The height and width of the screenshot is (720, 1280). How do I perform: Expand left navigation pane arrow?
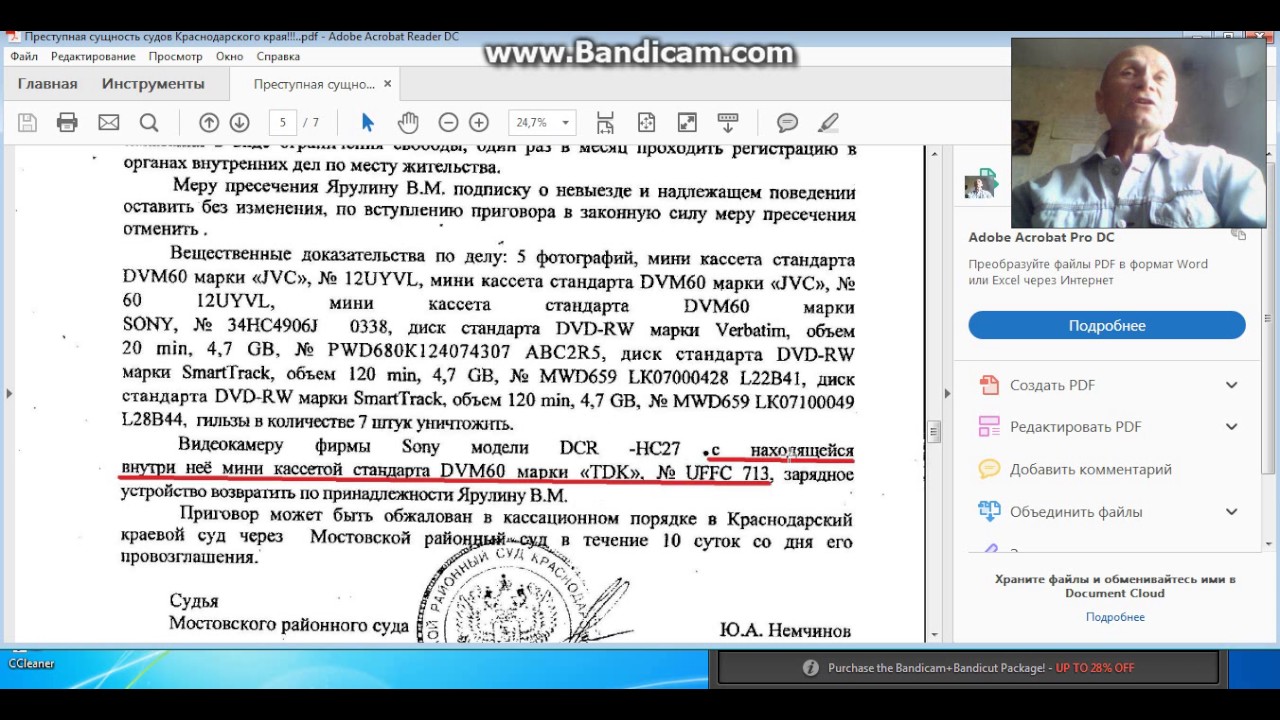8,394
